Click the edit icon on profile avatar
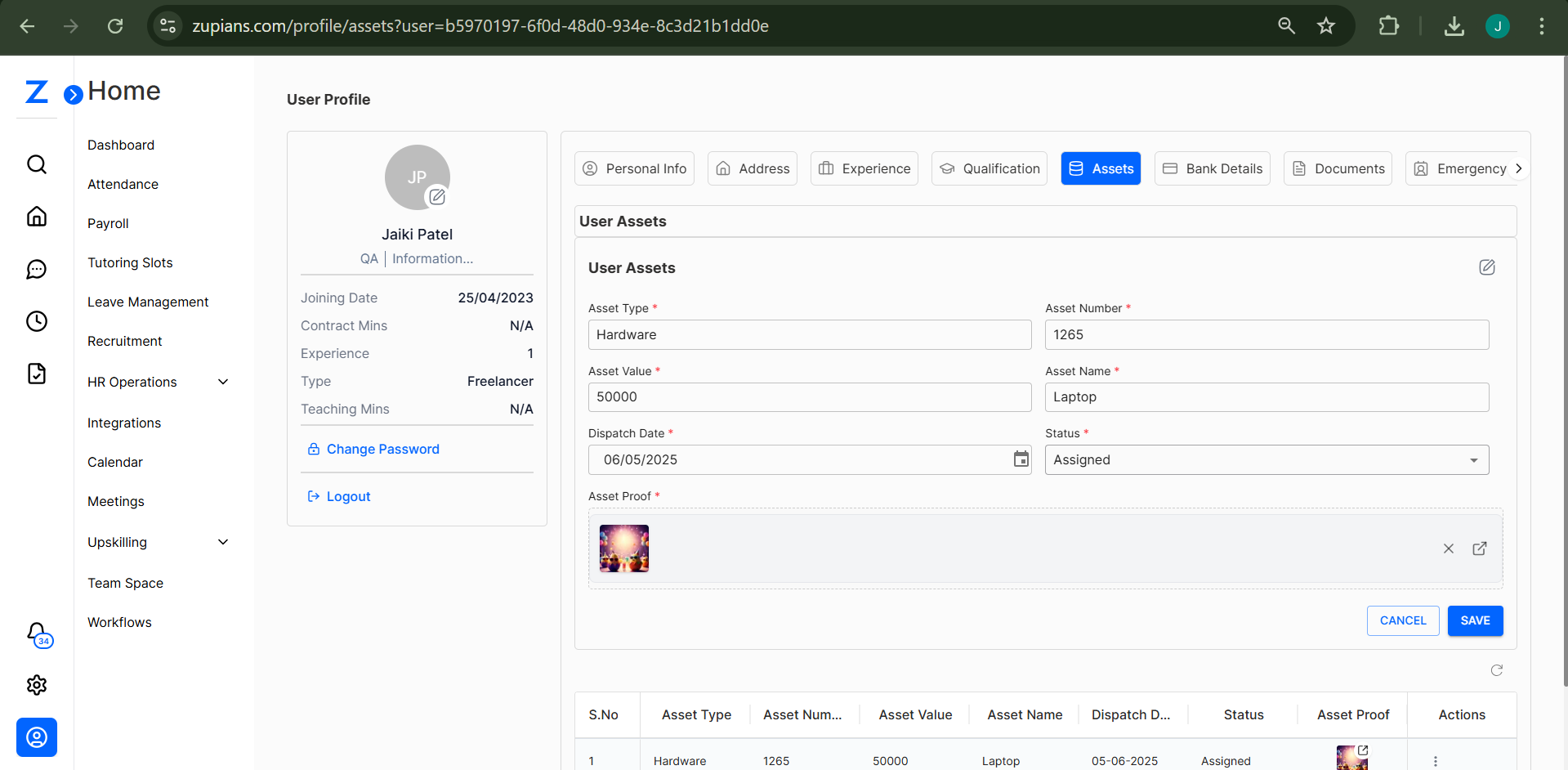This screenshot has width=1568, height=770. [437, 196]
